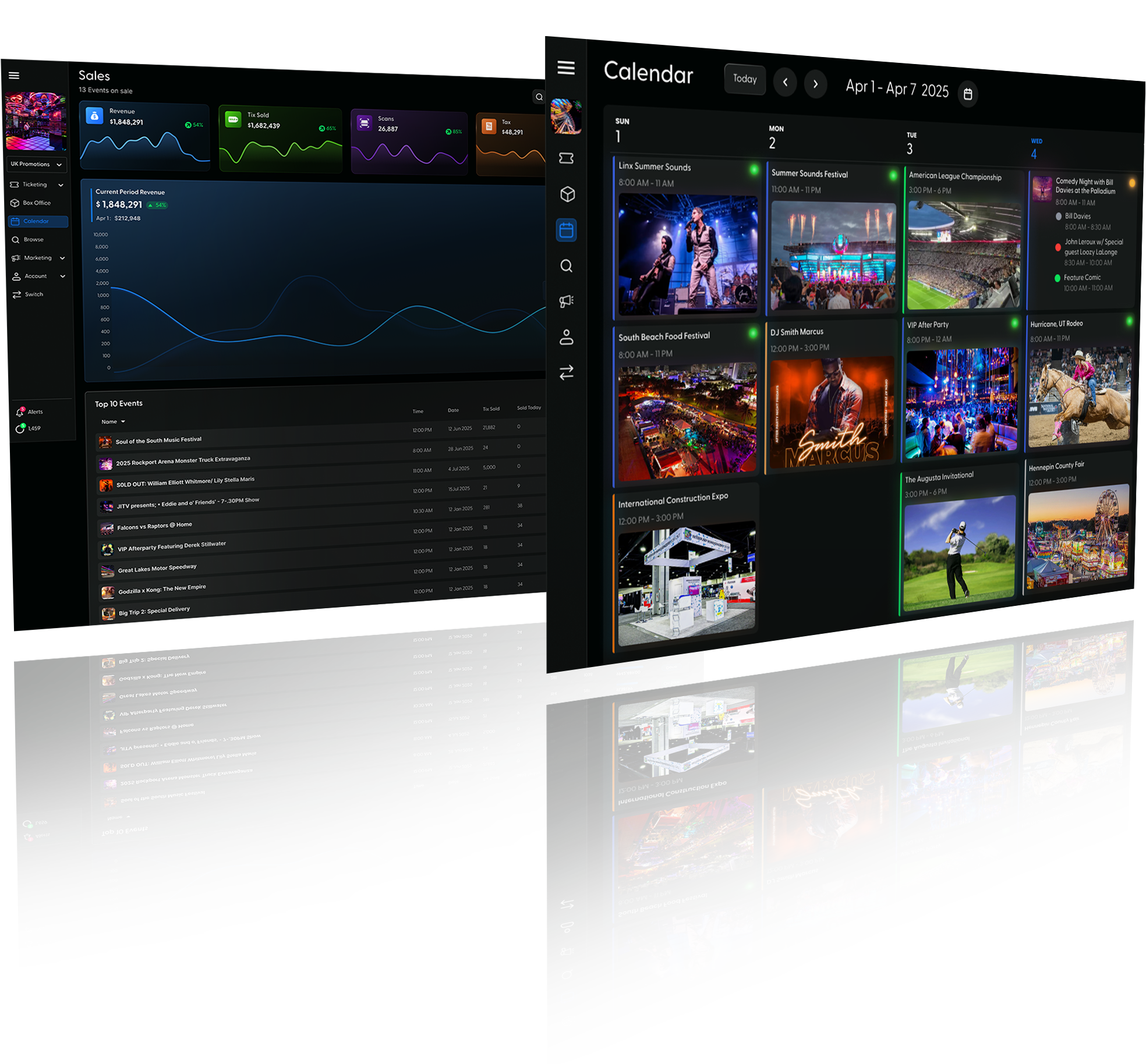Go to previous week with left arrow
Image resolution: width=1146 pixels, height=1064 pixels.
pos(785,83)
